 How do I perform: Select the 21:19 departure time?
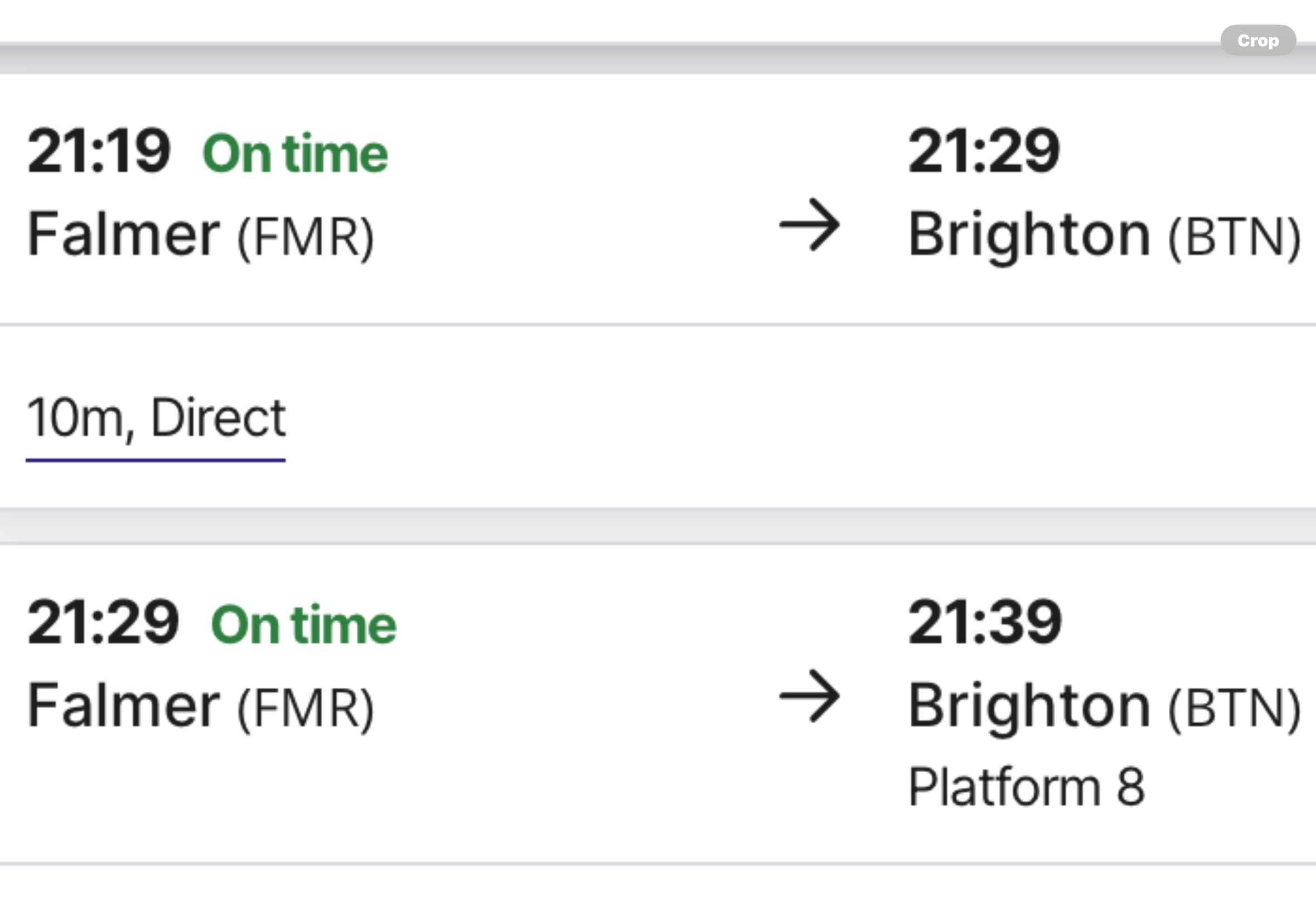99,151
